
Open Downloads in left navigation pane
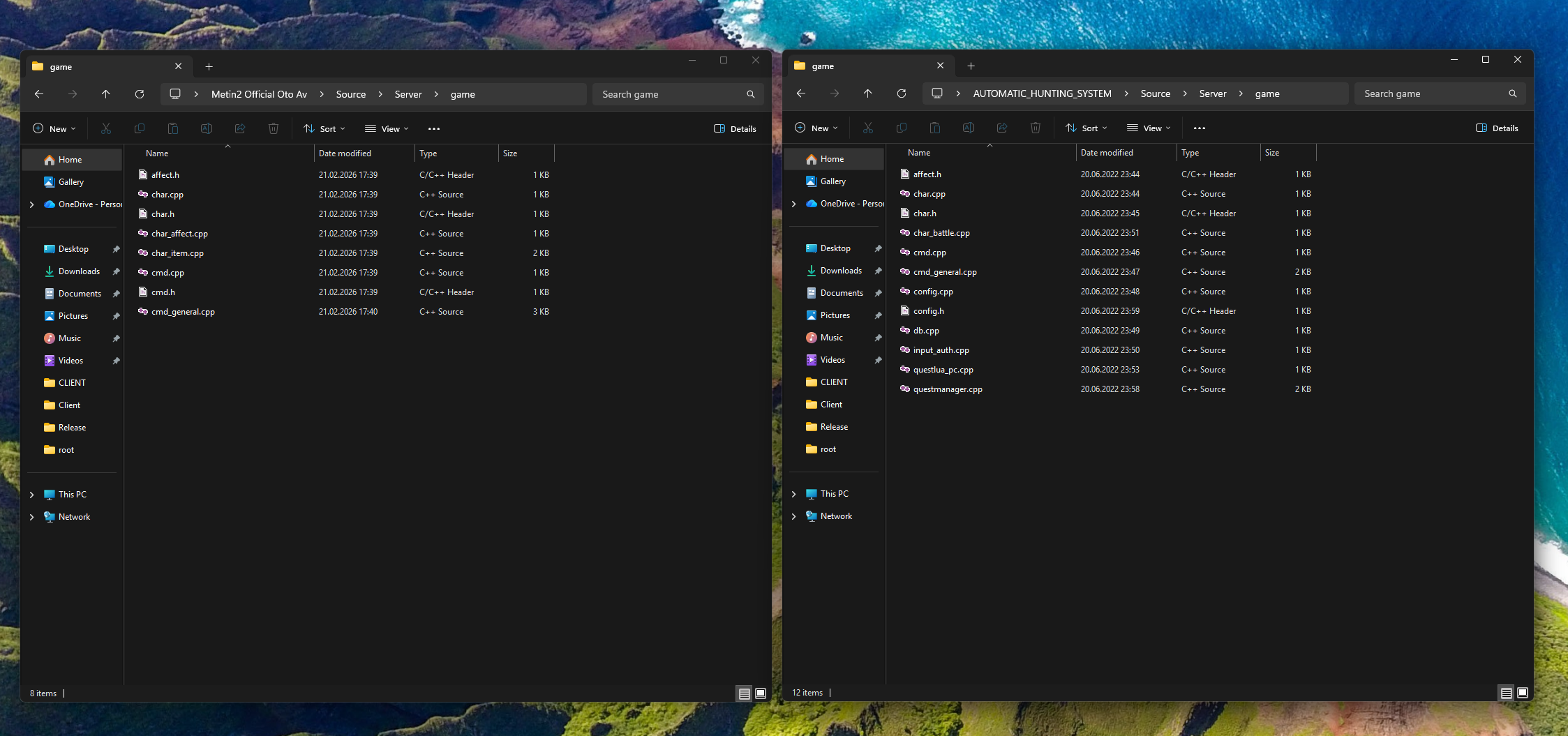click(79, 271)
